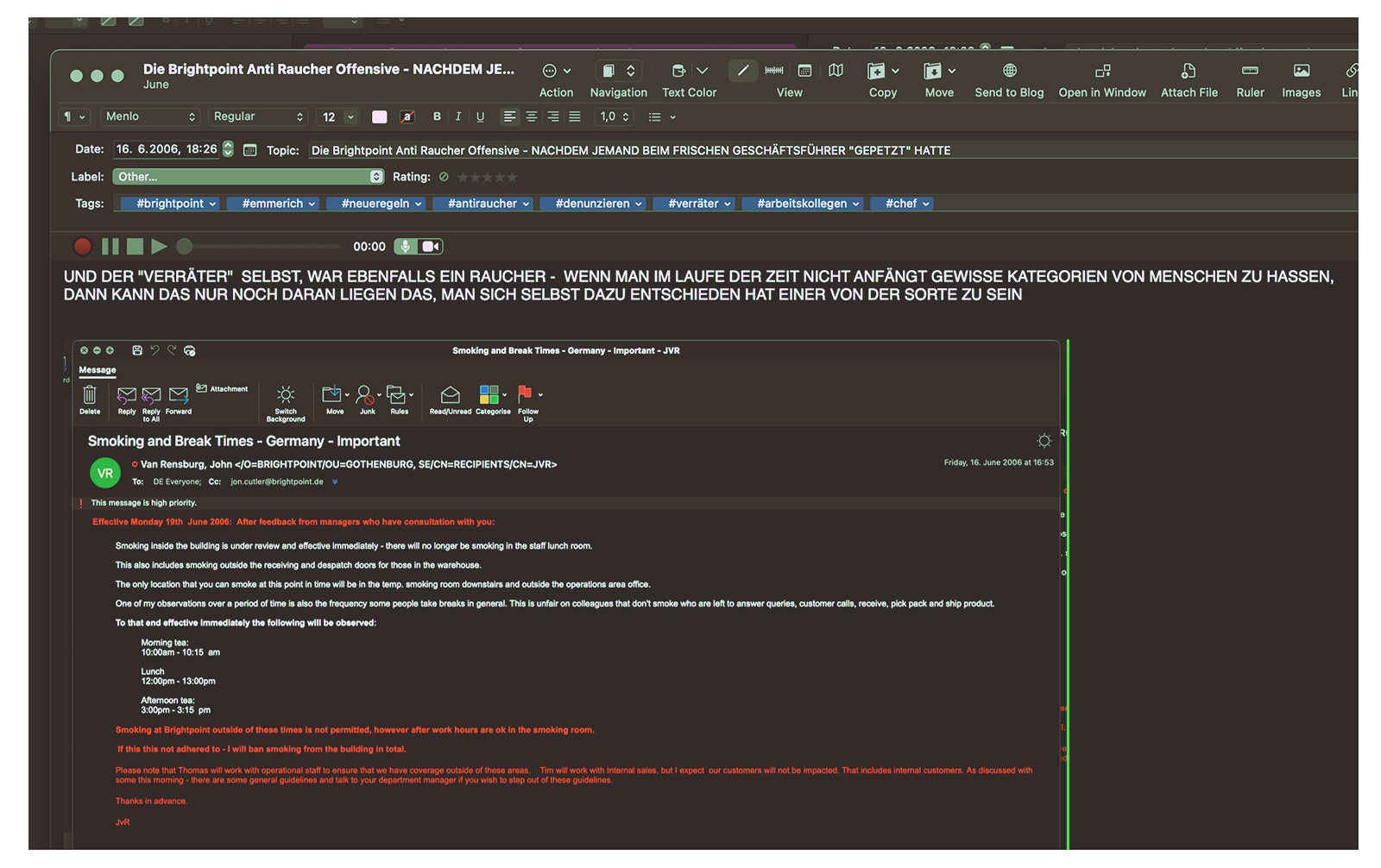Click the Copy toolbar icon
This screenshot has width=1381, height=868.
coord(876,71)
